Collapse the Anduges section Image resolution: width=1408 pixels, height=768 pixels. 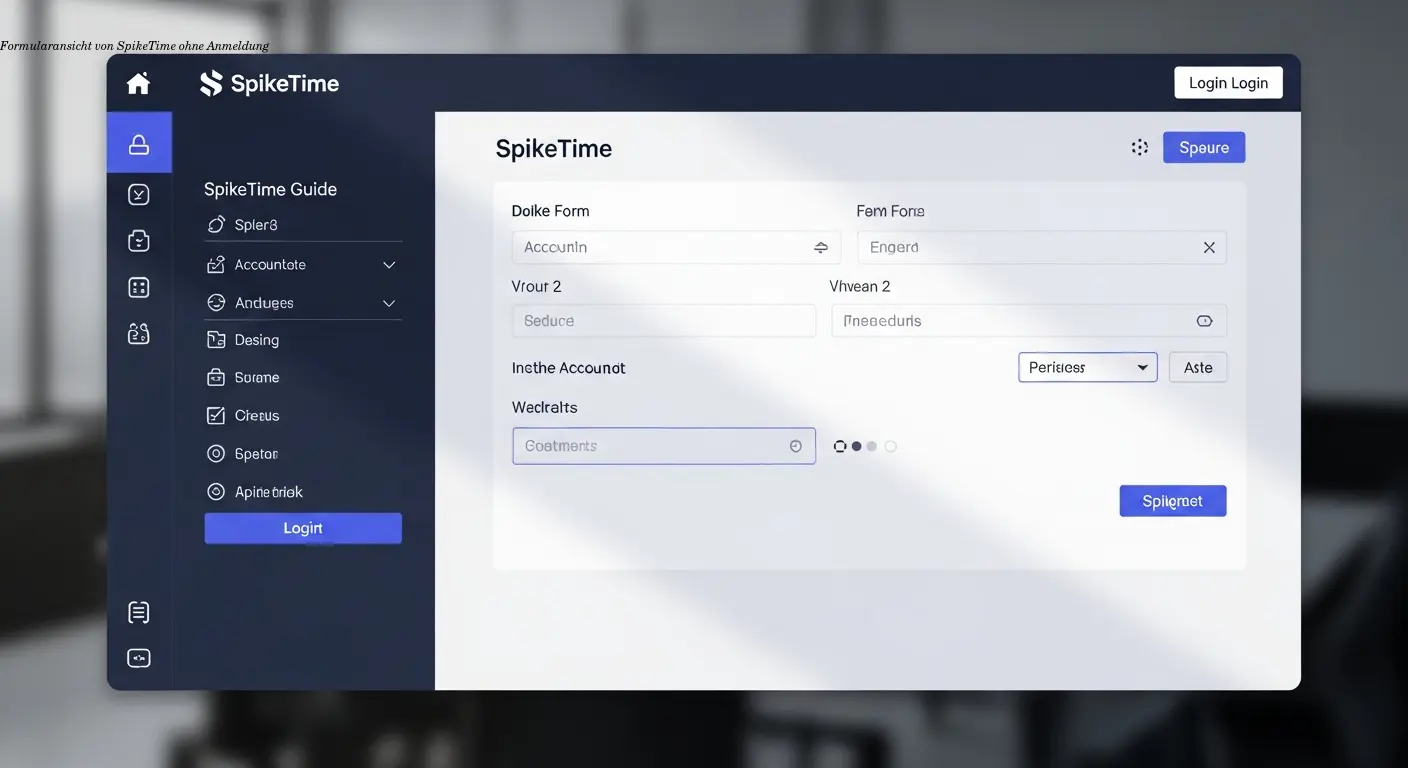[389, 302]
